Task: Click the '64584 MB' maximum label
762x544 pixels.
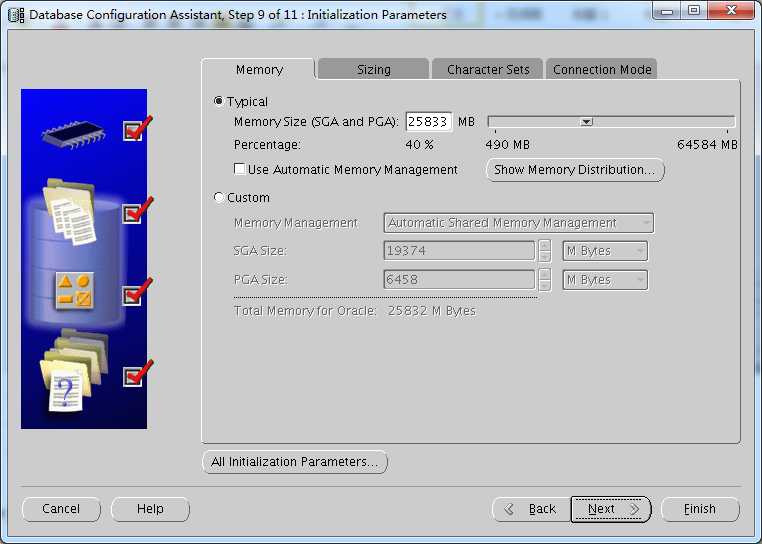Action: [x=707, y=144]
